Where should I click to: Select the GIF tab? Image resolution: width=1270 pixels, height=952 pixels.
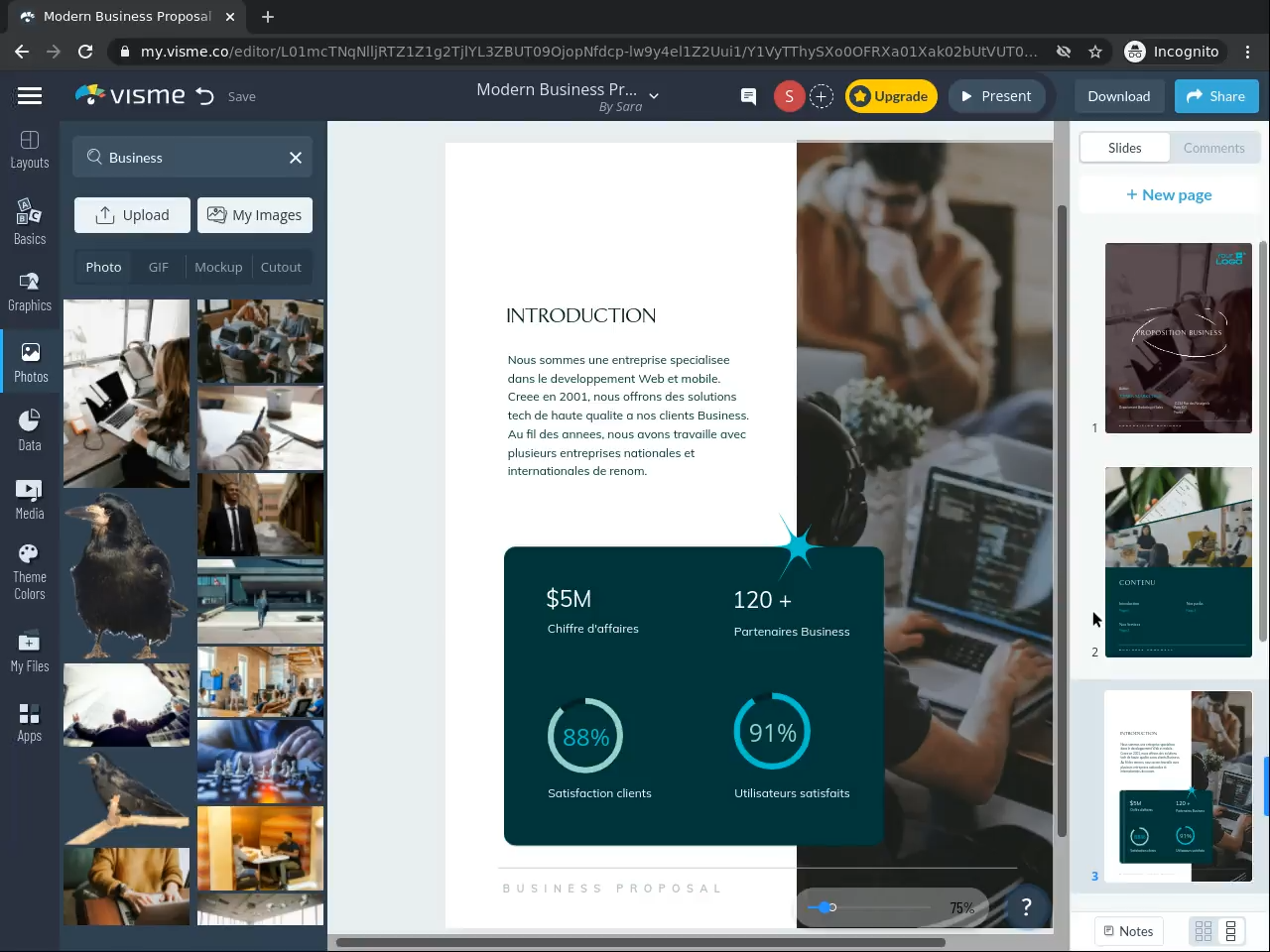click(159, 267)
